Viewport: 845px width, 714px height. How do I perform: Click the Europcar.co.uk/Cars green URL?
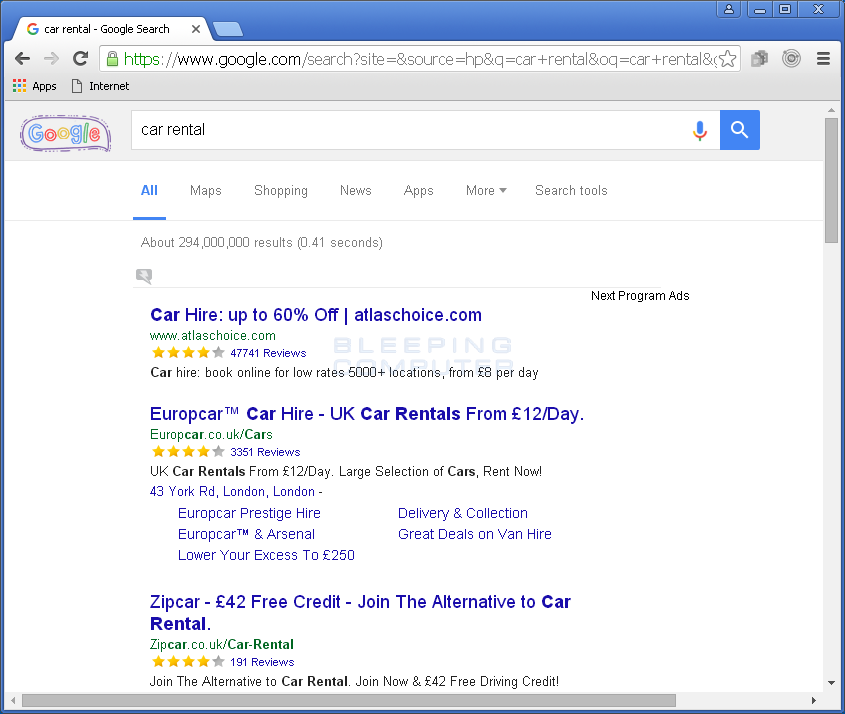click(211, 434)
